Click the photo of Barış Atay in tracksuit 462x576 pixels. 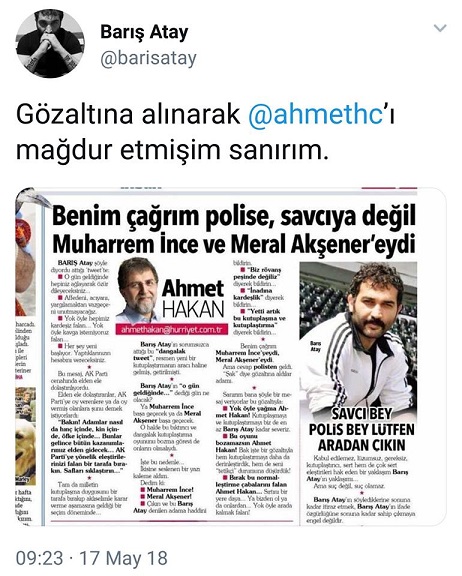(358, 335)
